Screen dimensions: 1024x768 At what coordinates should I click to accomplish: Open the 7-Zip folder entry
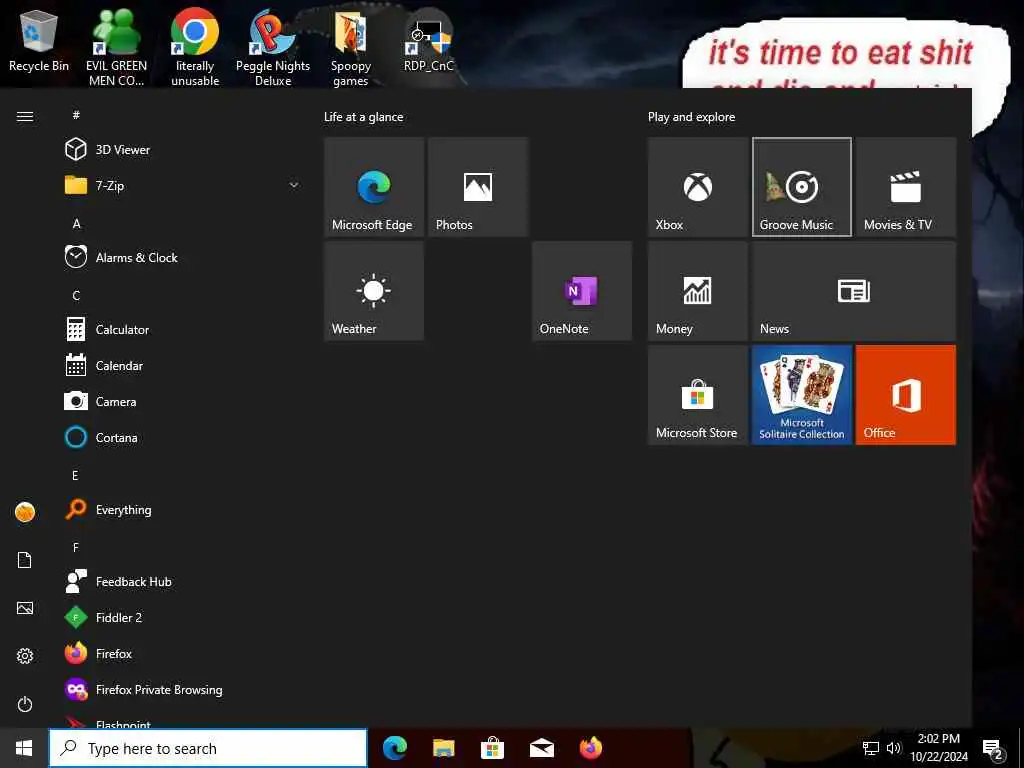pyautogui.click(x=183, y=185)
